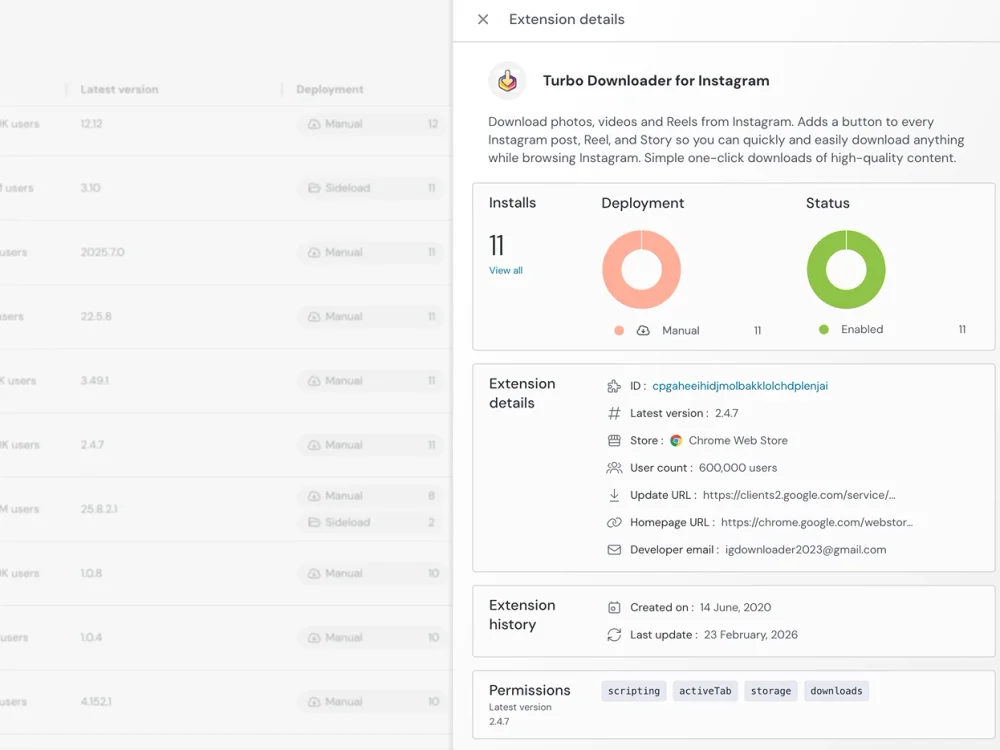Image resolution: width=1000 pixels, height=750 pixels.
Task: Click the Chrome Web Store text
Action: click(738, 441)
